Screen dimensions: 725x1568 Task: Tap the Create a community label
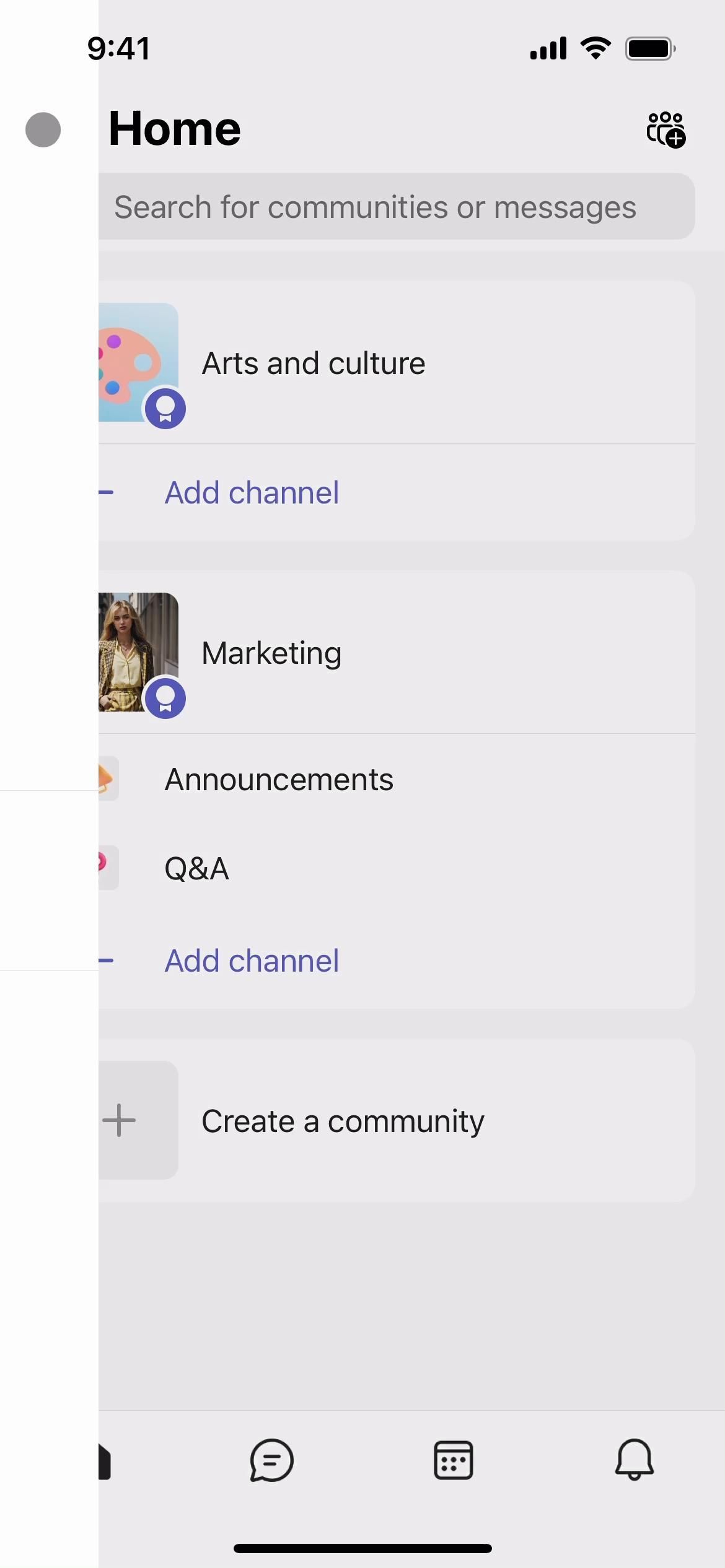pyautogui.click(x=343, y=1121)
